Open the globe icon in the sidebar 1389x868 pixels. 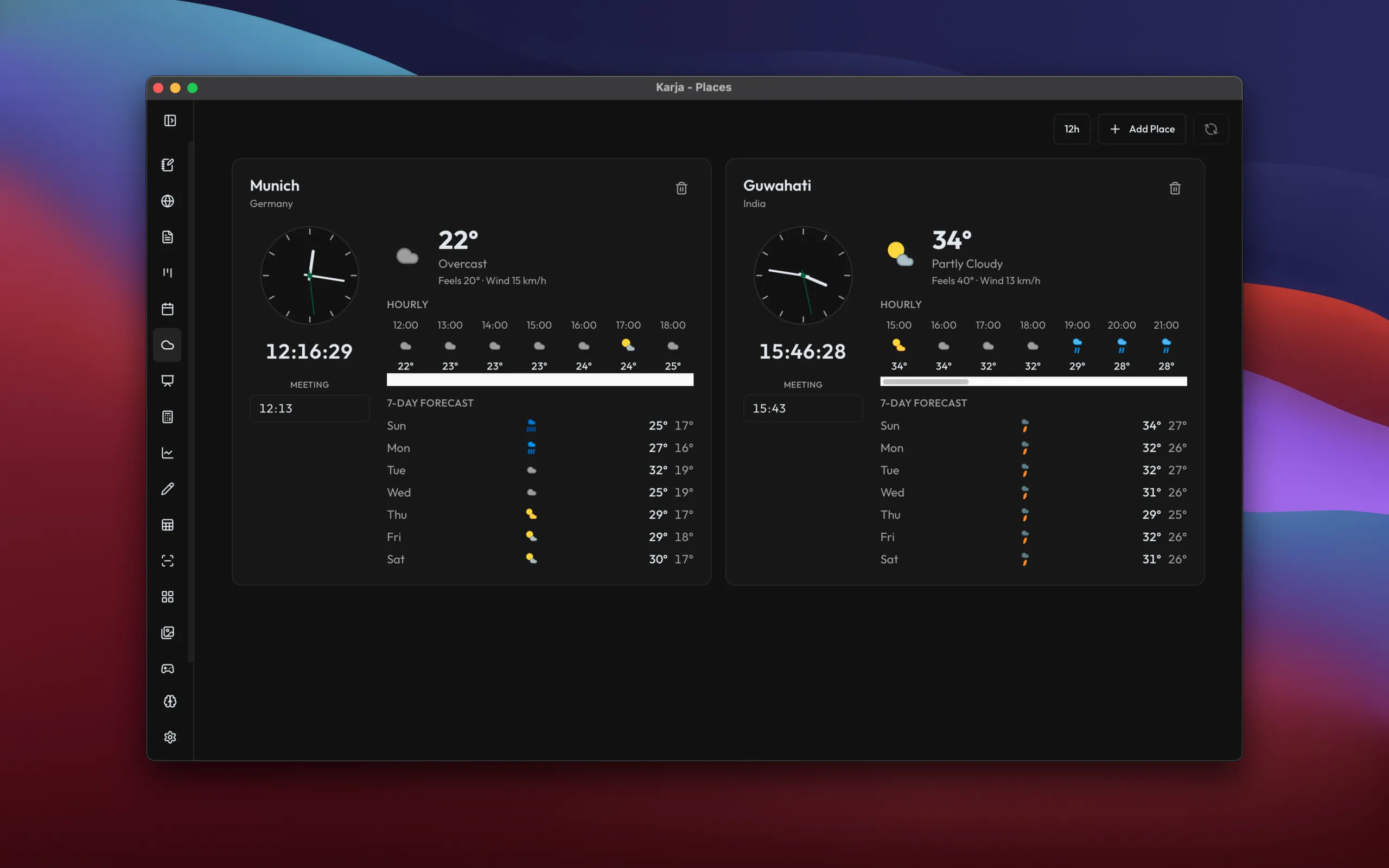[168, 201]
